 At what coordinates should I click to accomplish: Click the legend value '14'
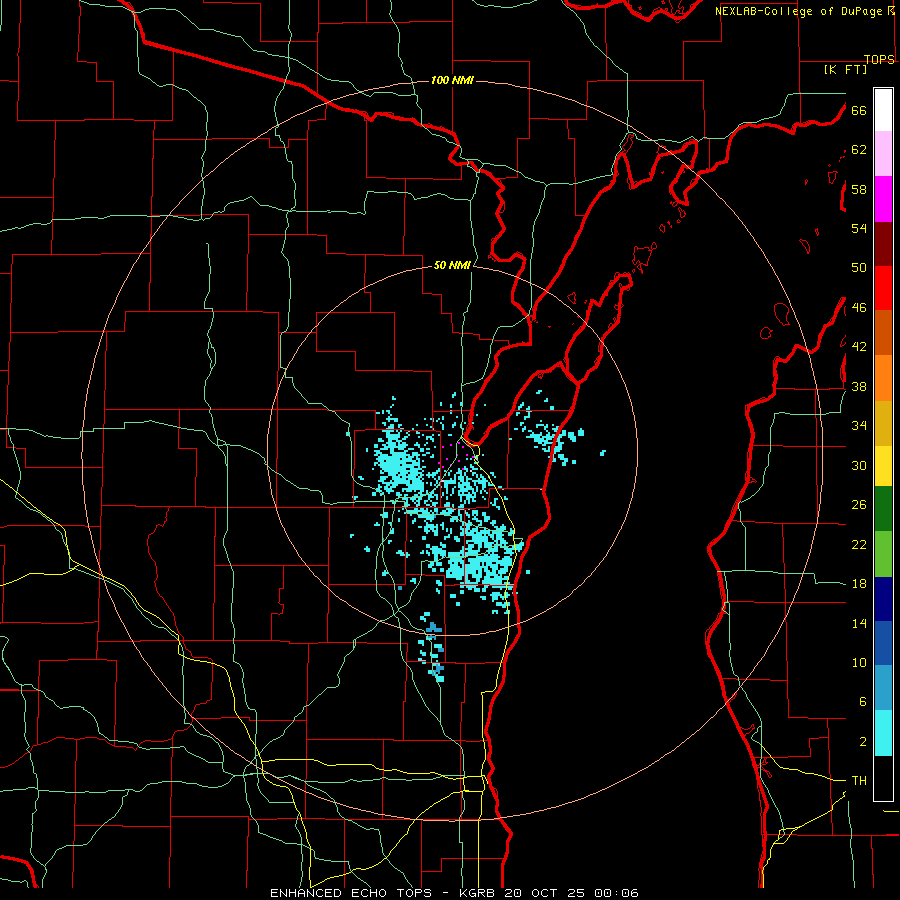859,623
